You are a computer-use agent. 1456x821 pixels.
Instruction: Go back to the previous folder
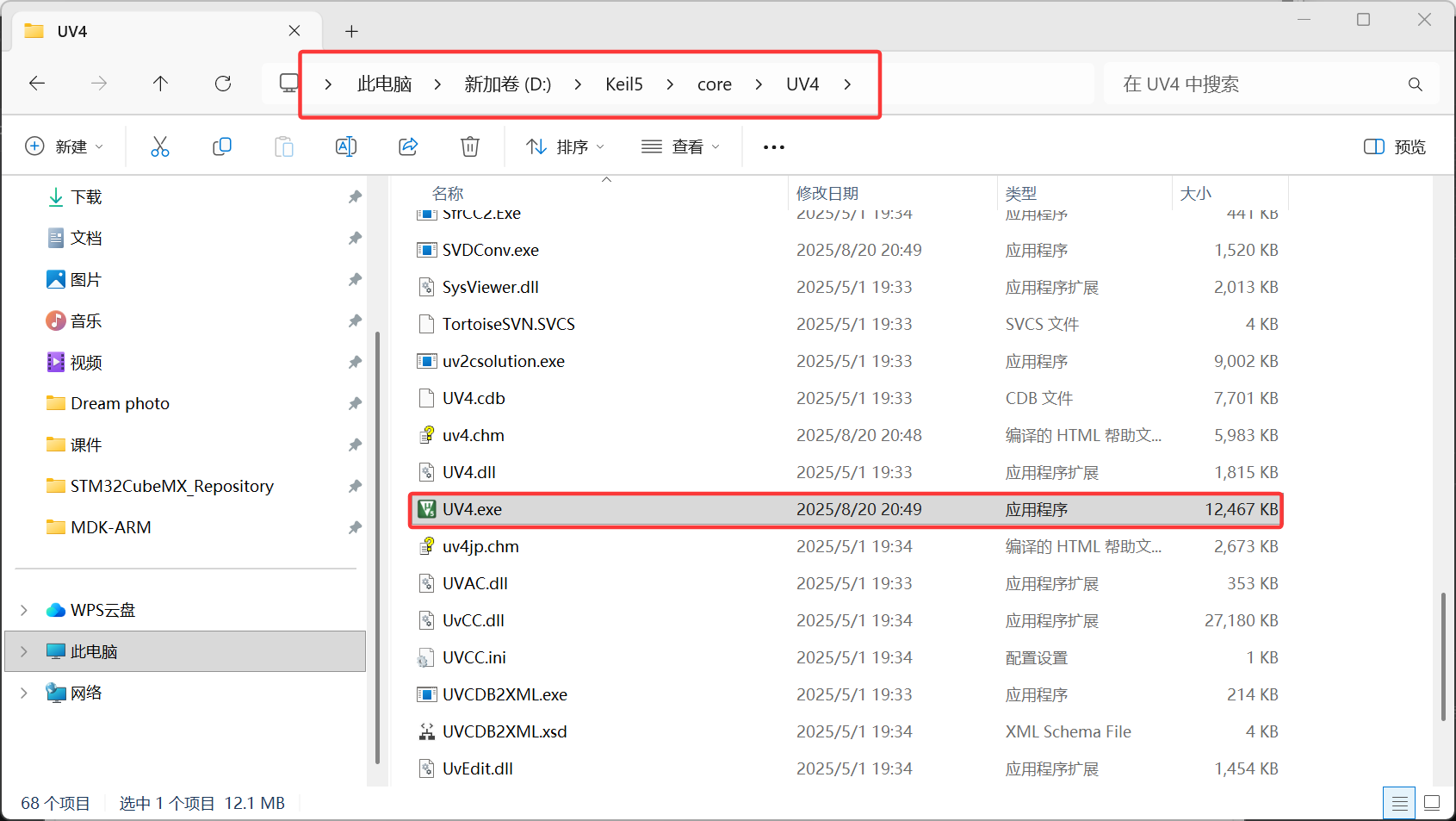tap(37, 84)
